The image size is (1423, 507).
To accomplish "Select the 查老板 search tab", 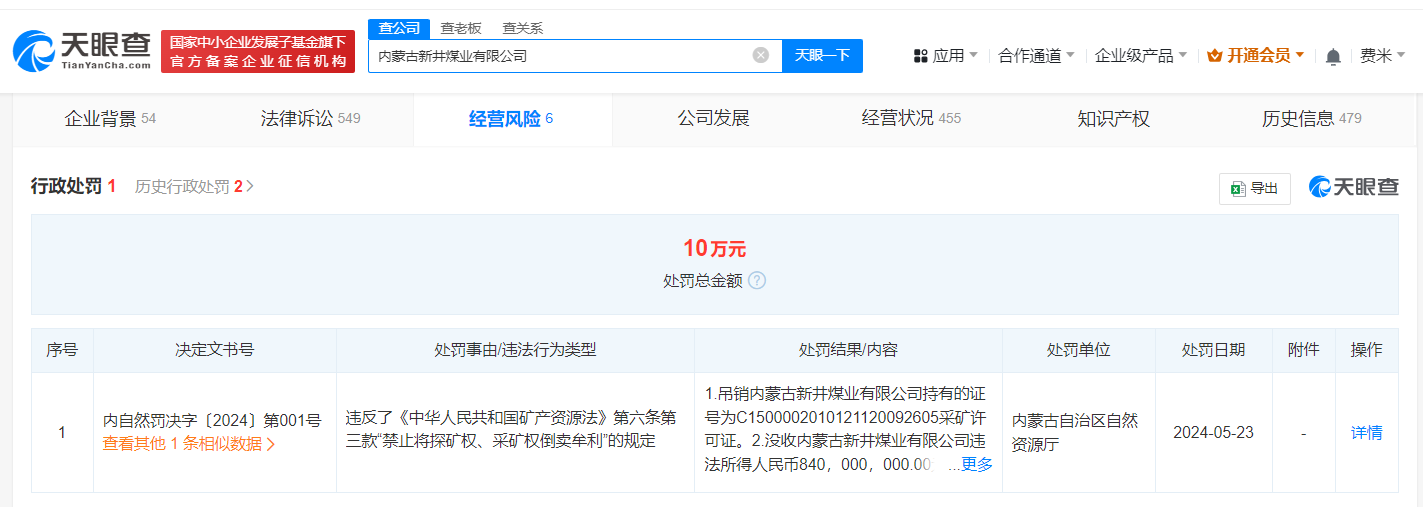I will click(461, 28).
